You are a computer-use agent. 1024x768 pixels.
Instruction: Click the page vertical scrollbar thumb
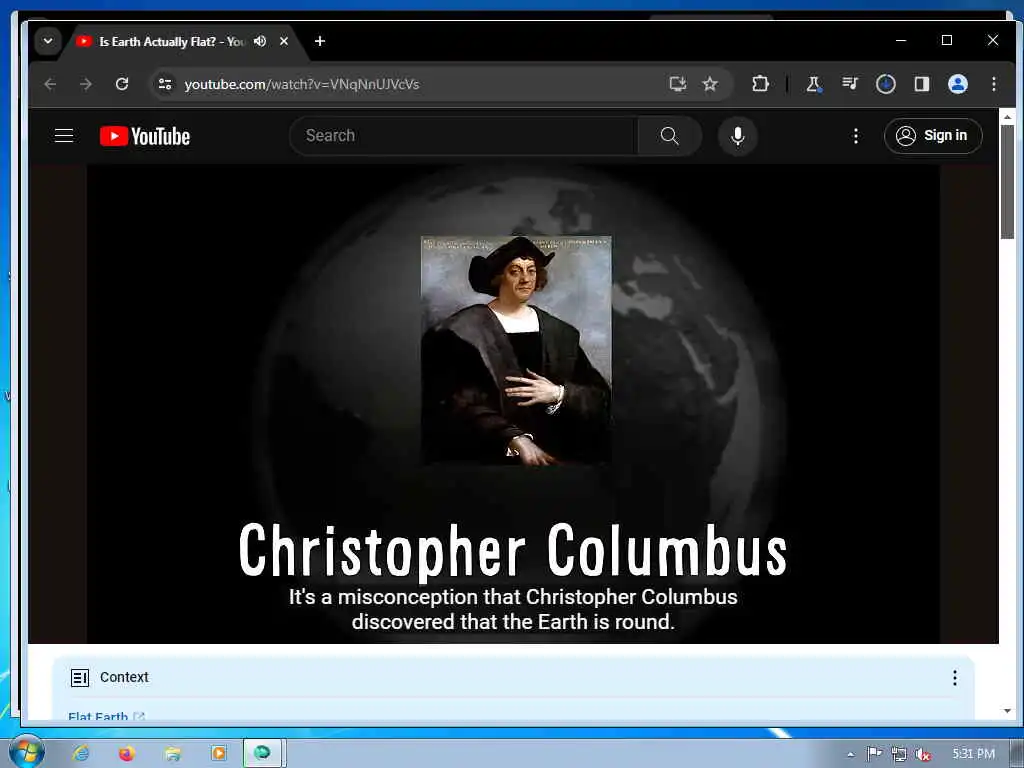click(1007, 182)
